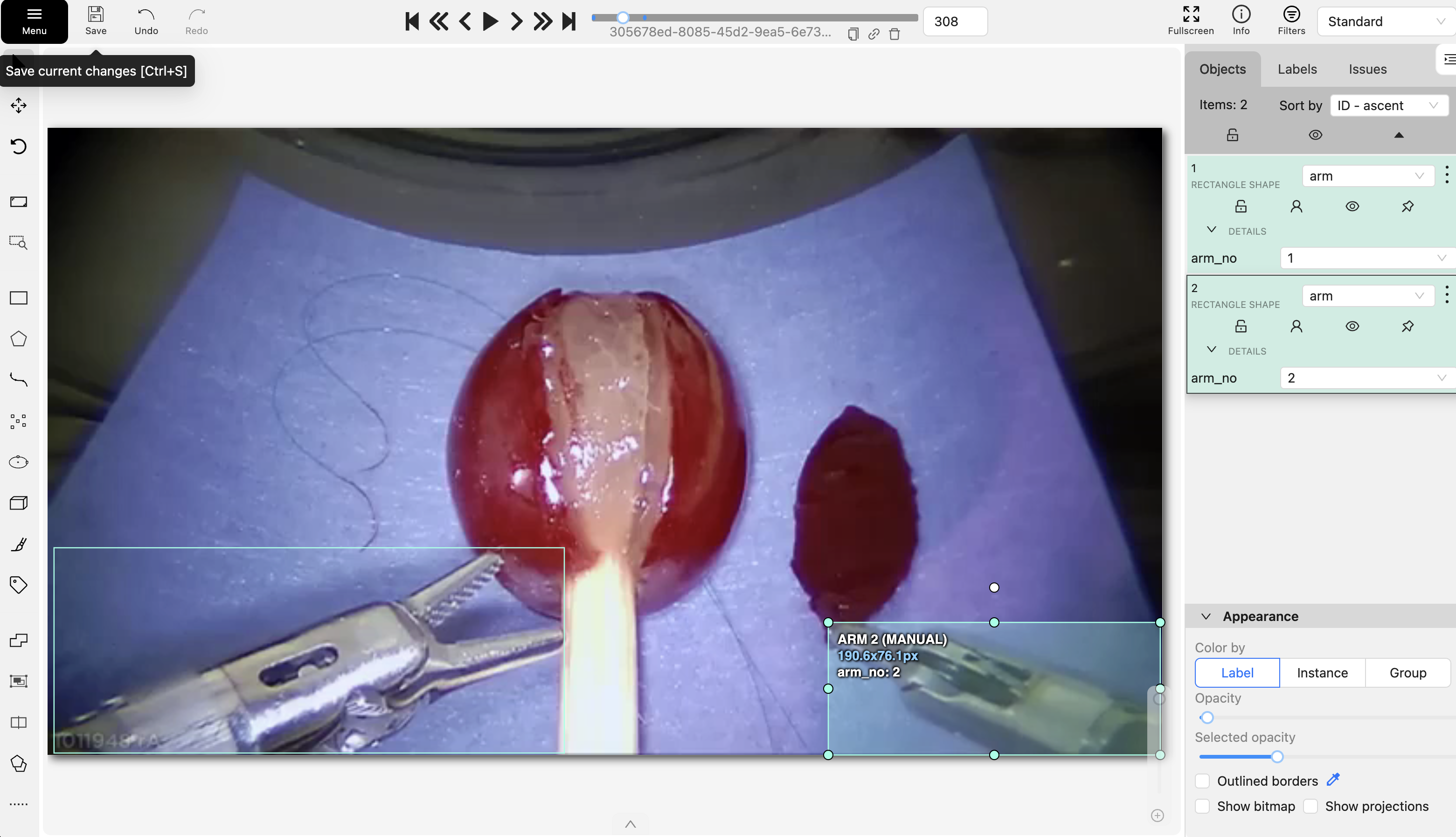1456x837 pixels.
Task: Select the draw polyline tool
Action: pyautogui.click(x=18, y=380)
